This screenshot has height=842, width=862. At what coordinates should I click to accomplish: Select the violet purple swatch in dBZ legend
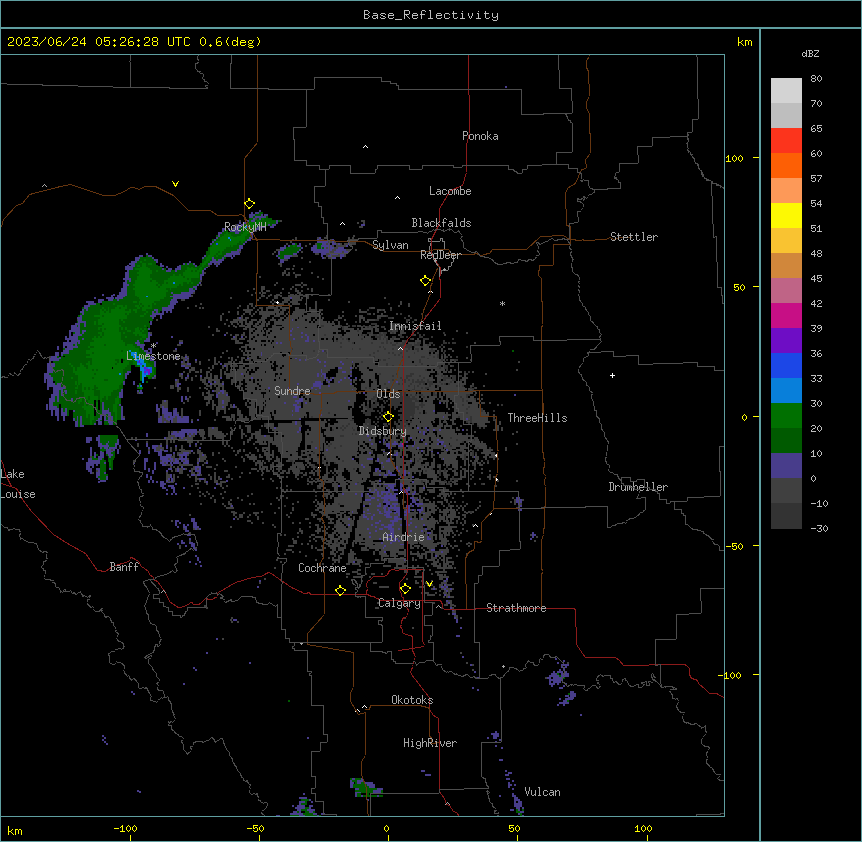[786, 341]
